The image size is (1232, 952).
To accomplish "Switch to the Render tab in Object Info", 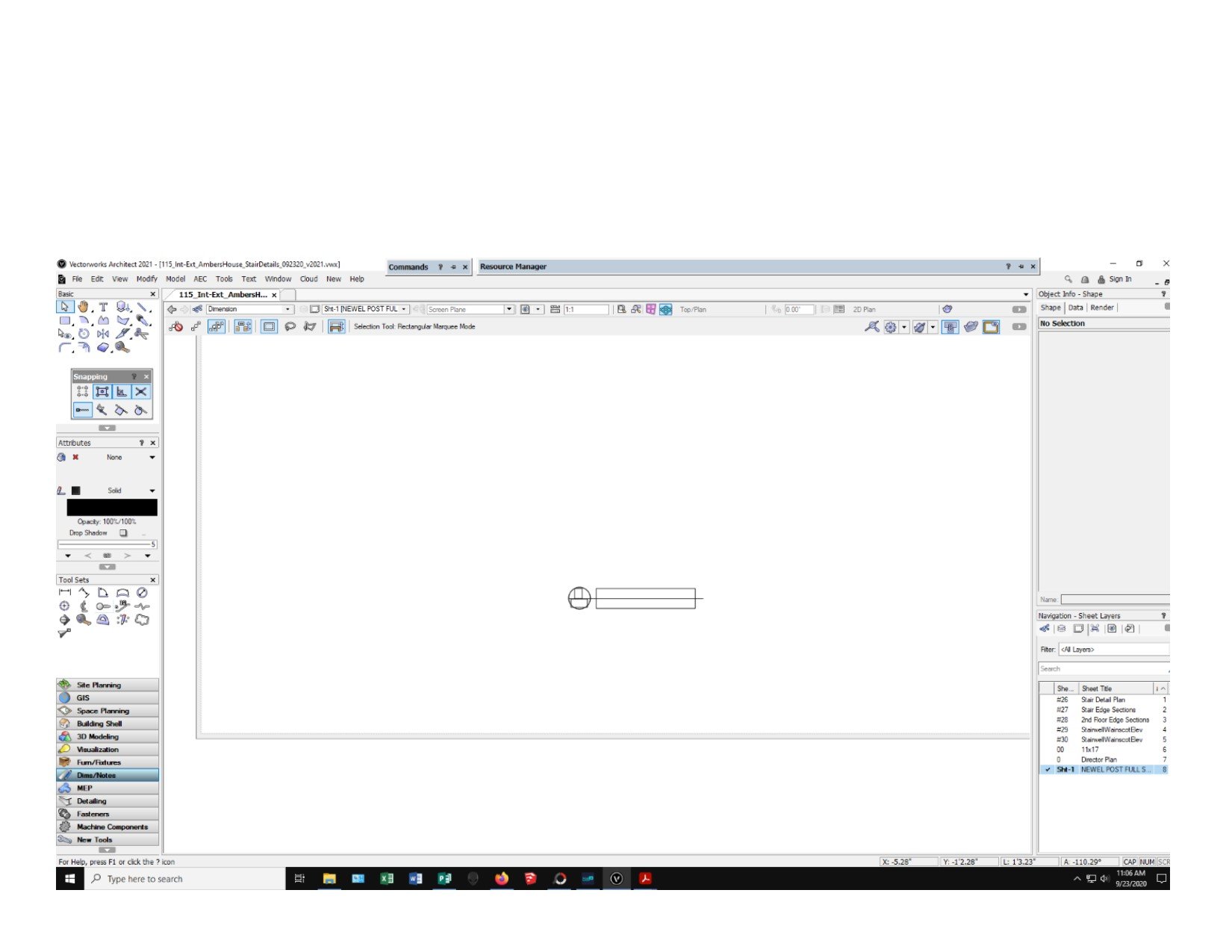I will tap(1101, 308).
